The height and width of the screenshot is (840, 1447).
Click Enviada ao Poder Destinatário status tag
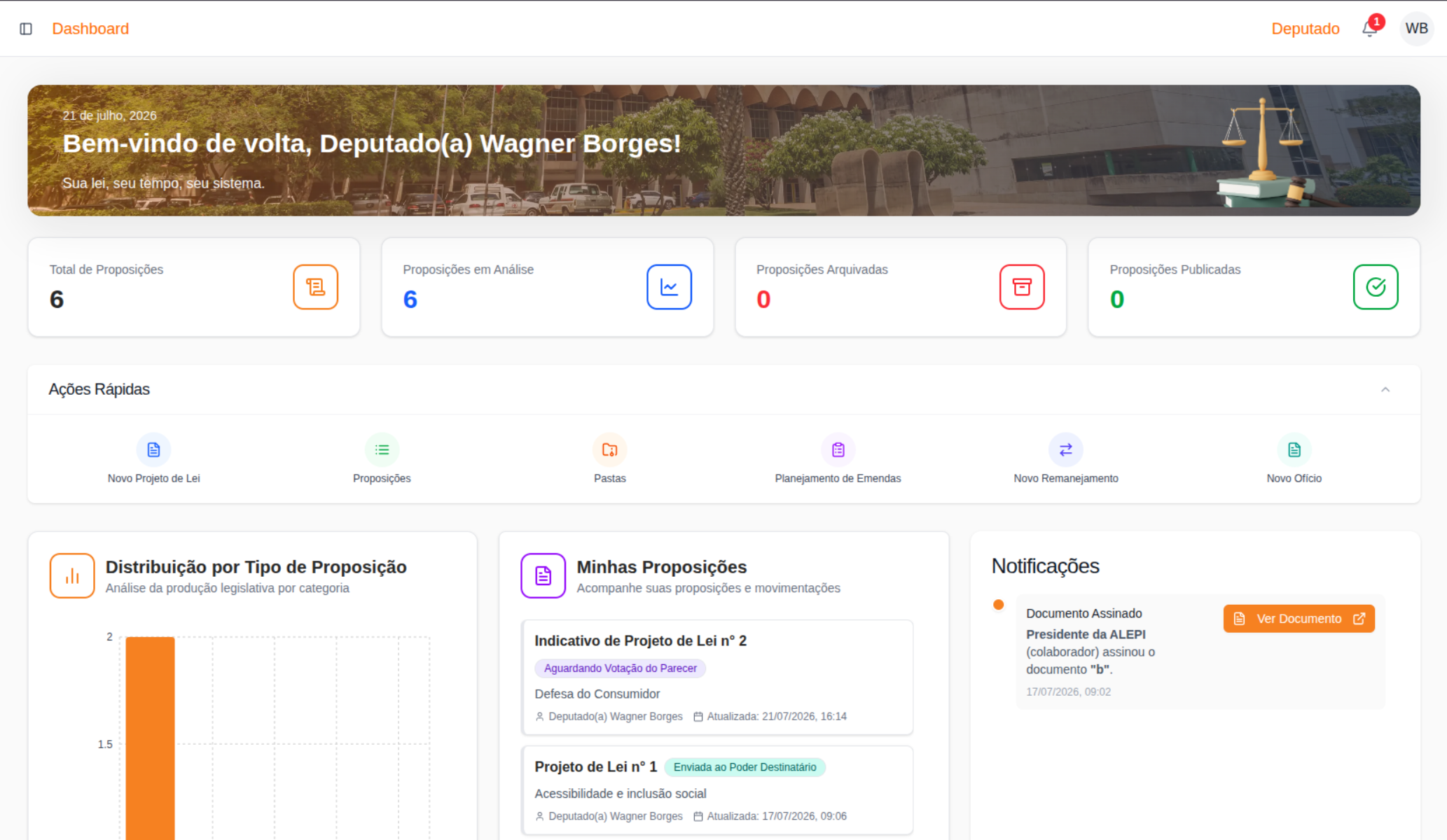(x=745, y=767)
